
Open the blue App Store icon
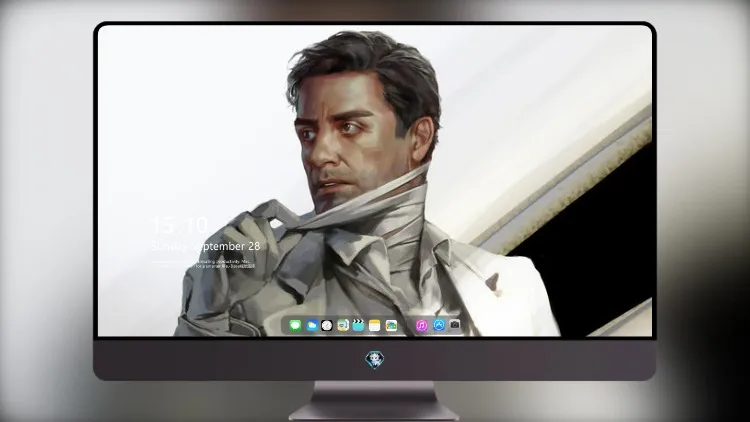tap(439, 325)
